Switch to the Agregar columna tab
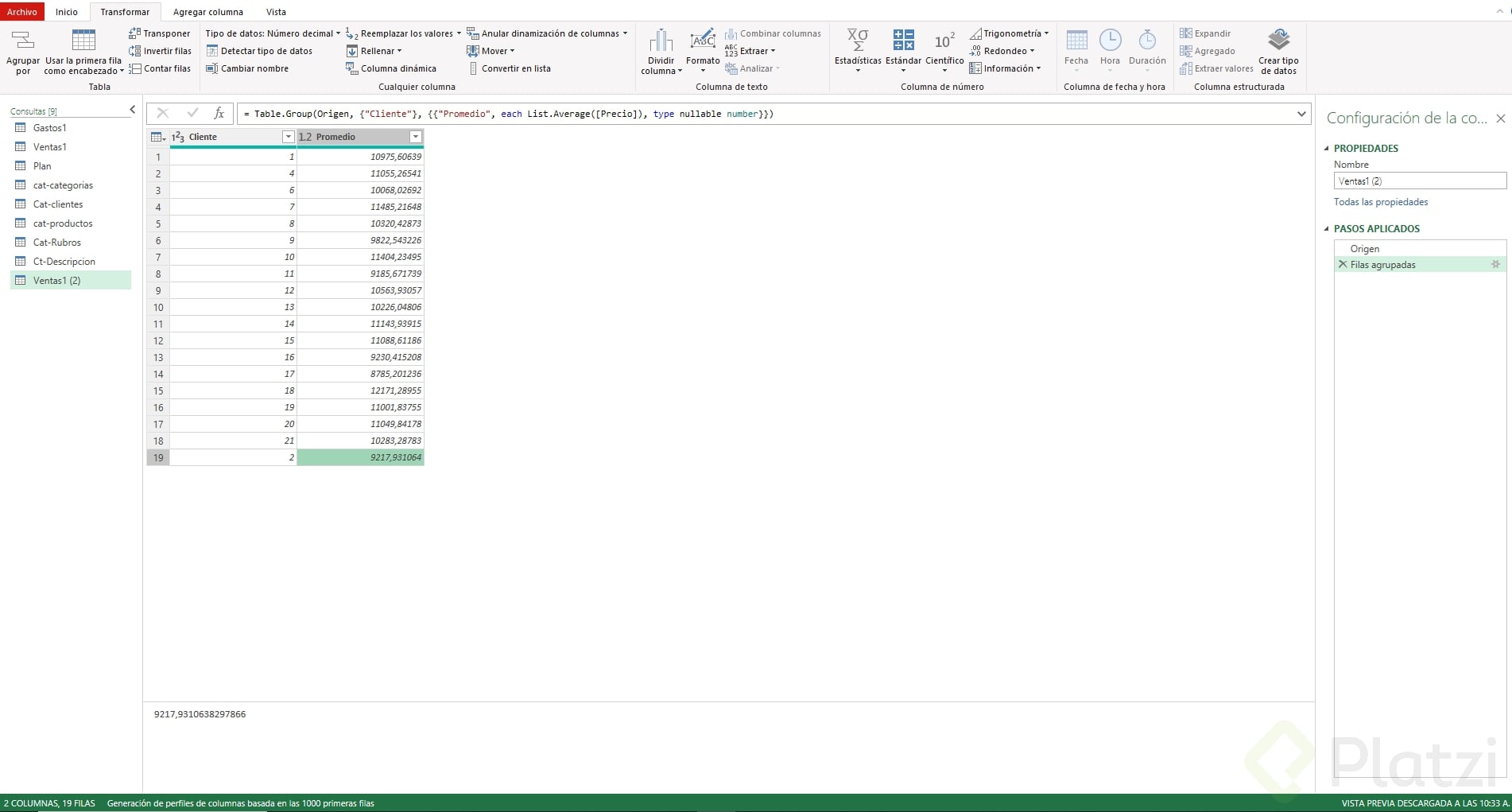Image resolution: width=1512 pixels, height=812 pixels. pyautogui.click(x=208, y=12)
